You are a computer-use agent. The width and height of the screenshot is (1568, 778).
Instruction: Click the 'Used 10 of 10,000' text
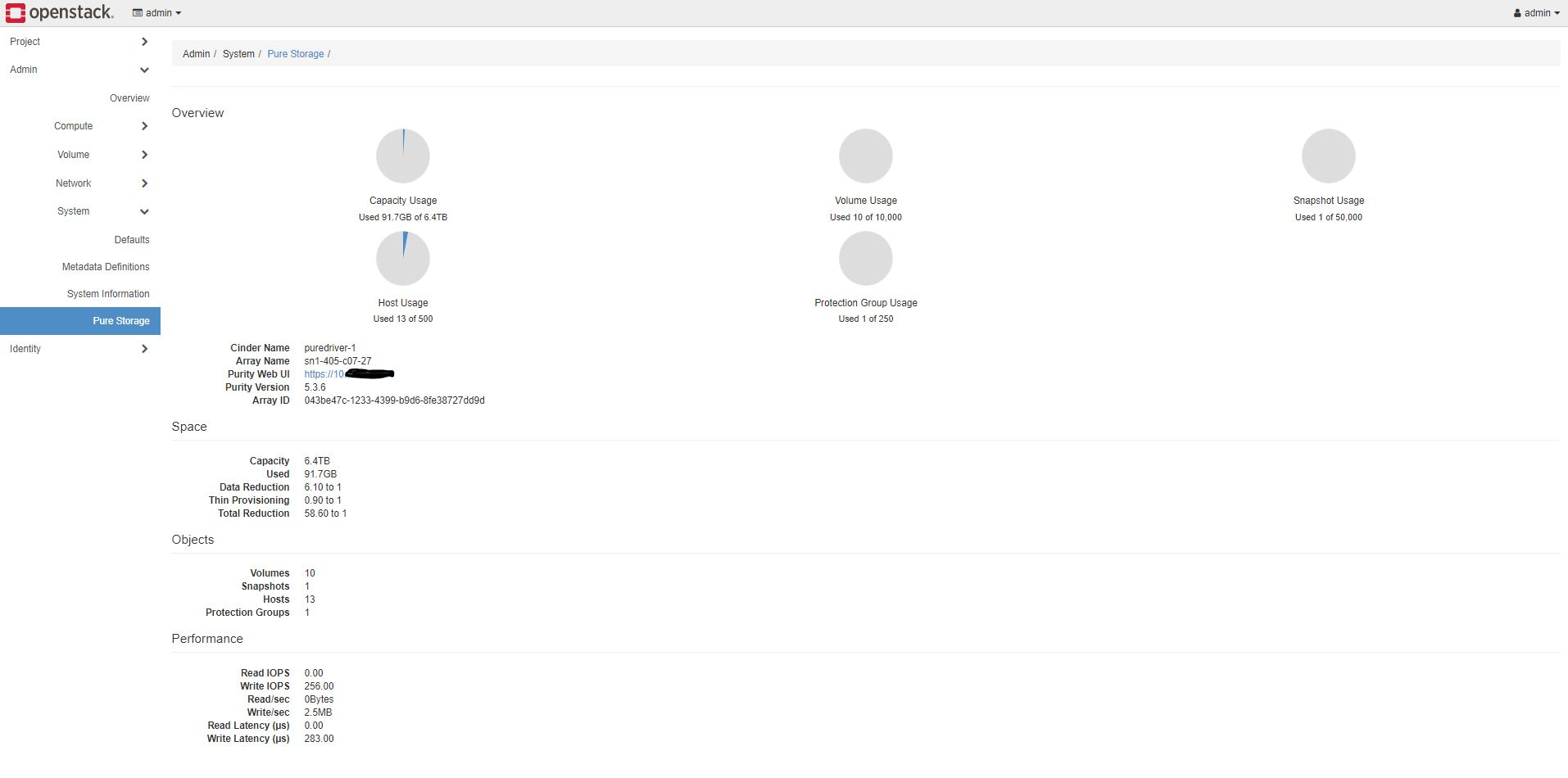(866, 217)
